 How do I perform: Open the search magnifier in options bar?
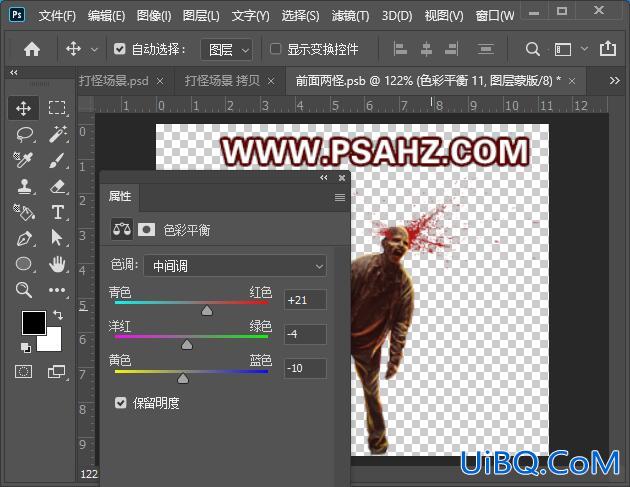coord(533,49)
